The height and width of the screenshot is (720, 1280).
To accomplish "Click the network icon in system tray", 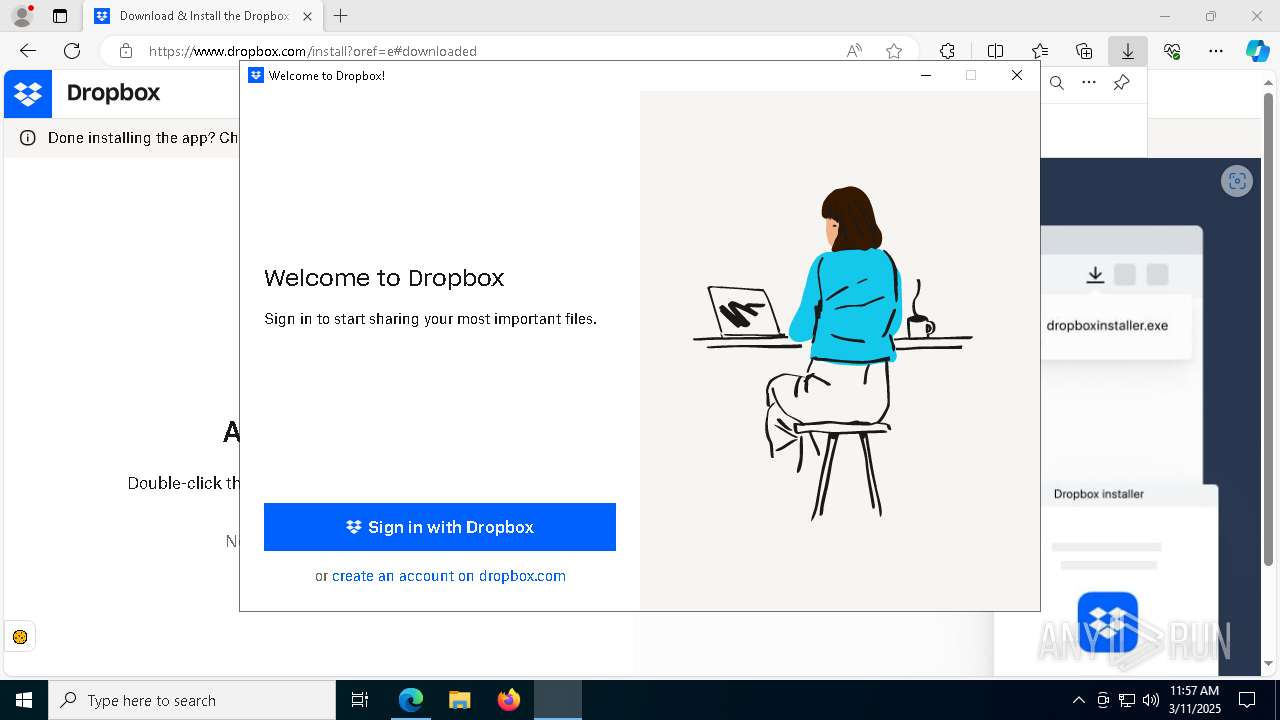I will (1127, 700).
